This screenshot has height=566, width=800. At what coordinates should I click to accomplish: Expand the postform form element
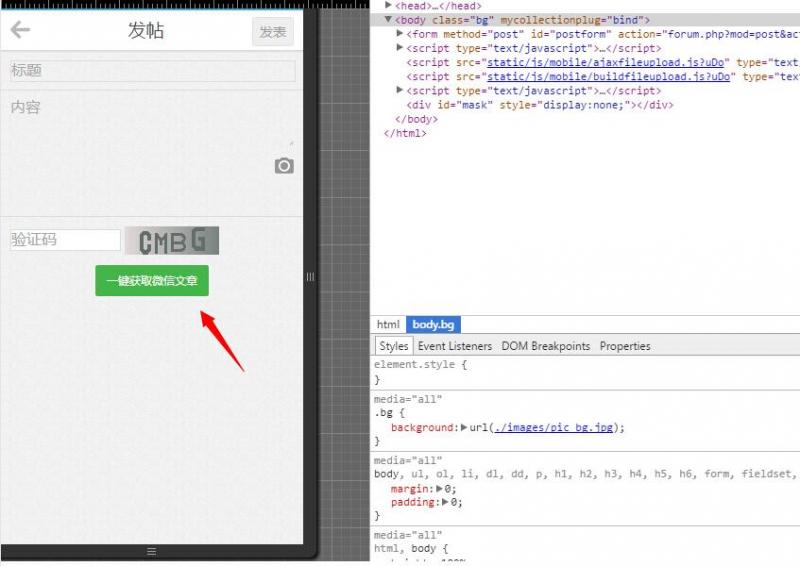click(x=400, y=33)
